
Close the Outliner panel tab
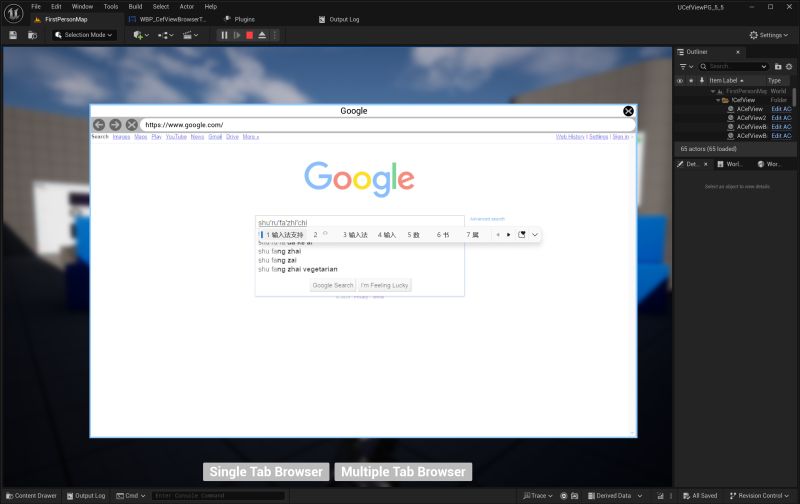[x=738, y=52]
